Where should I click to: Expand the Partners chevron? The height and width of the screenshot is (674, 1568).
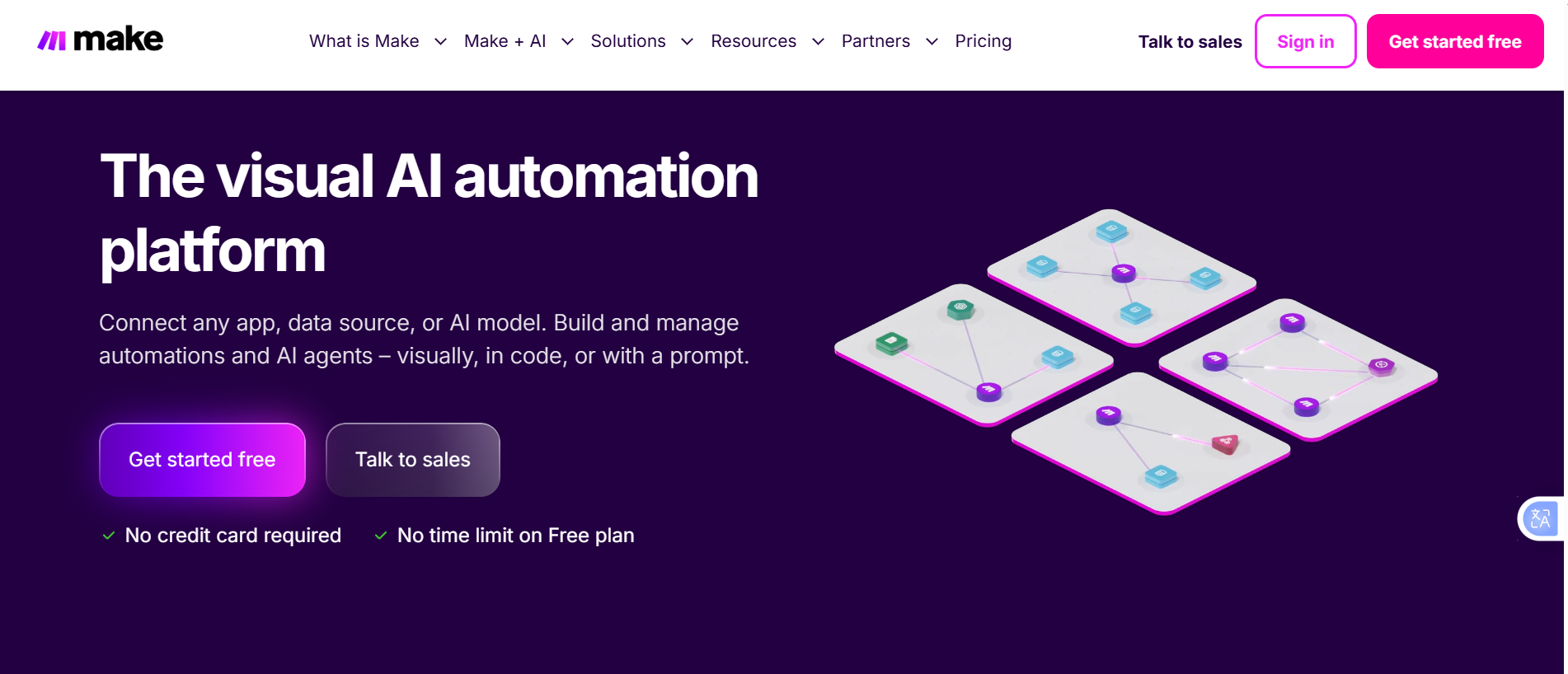932,42
